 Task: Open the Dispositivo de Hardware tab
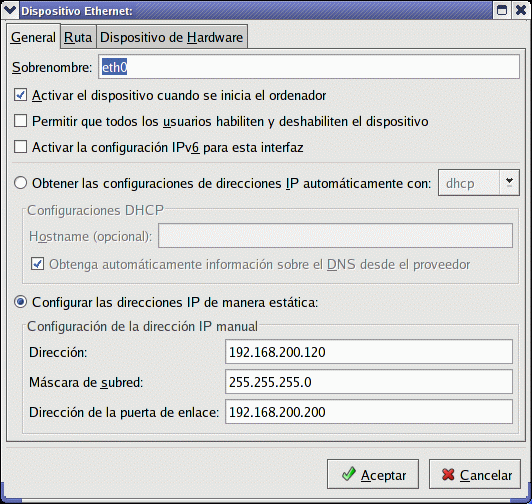[172, 37]
